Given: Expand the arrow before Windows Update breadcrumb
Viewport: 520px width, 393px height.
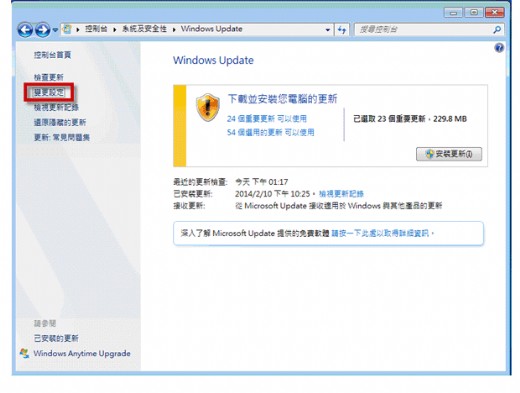Looking at the screenshot, I should tap(174, 29).
